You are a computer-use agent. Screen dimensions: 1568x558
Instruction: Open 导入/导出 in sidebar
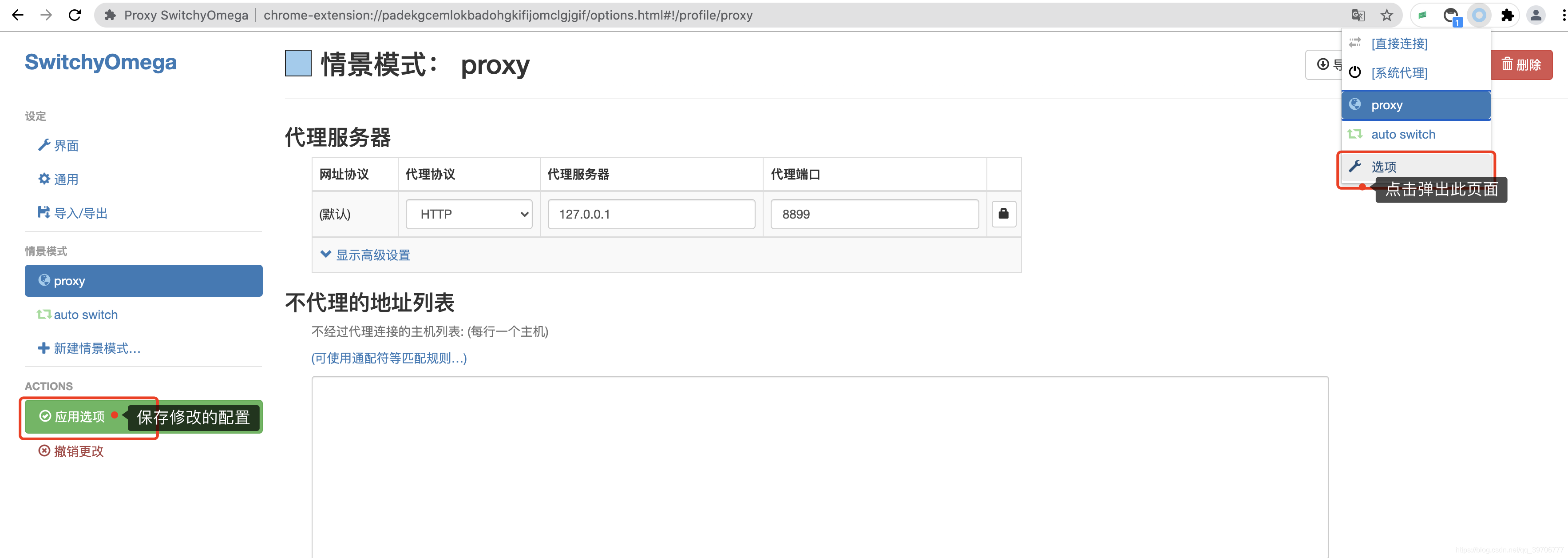(x=72, y=213)
